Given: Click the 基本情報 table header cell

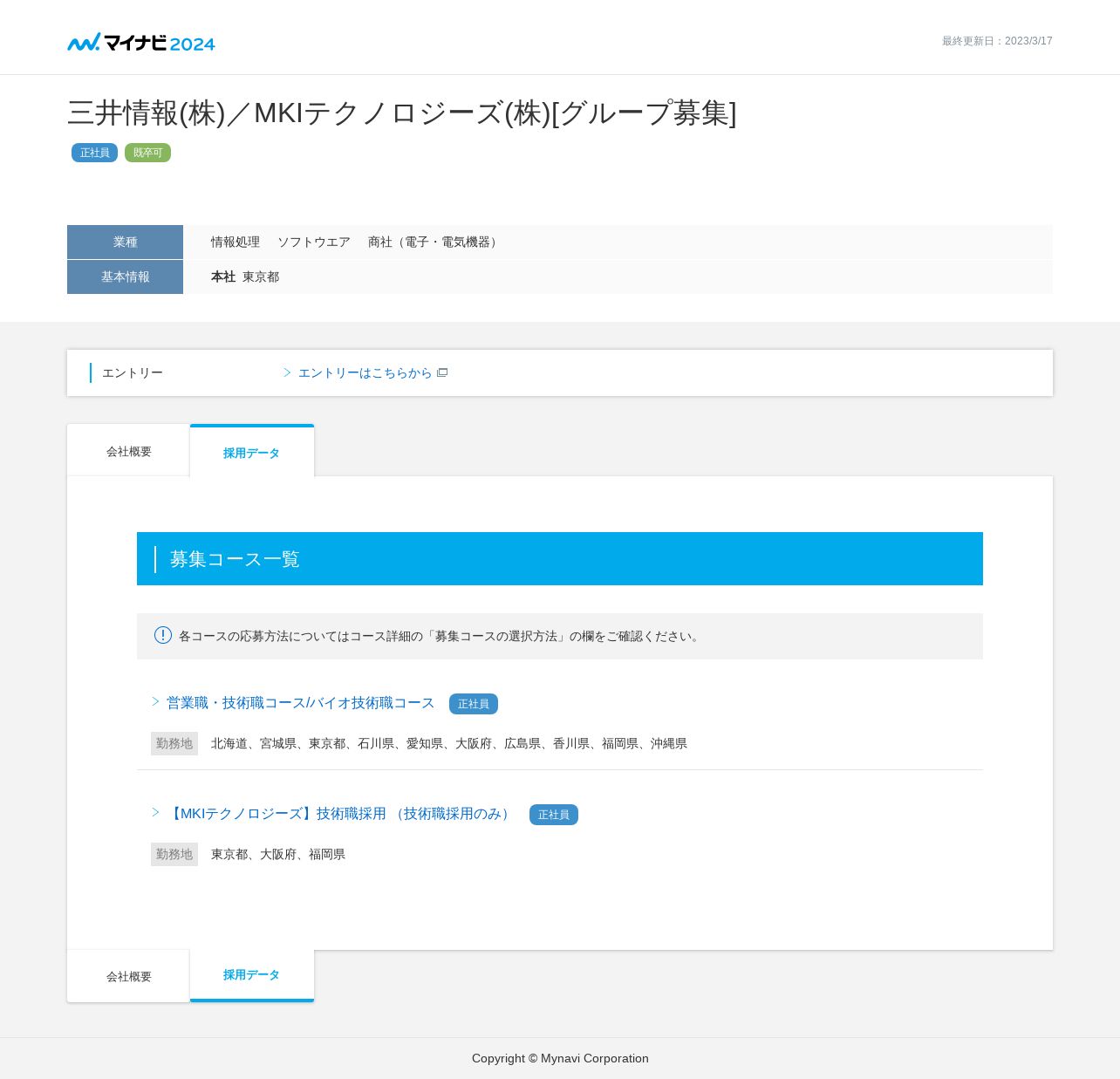Looking at the screenshot, I should tap(125, 277).
